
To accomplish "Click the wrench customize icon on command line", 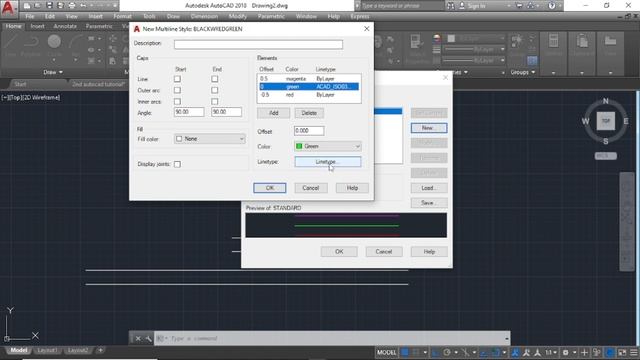I will [148, 338].
